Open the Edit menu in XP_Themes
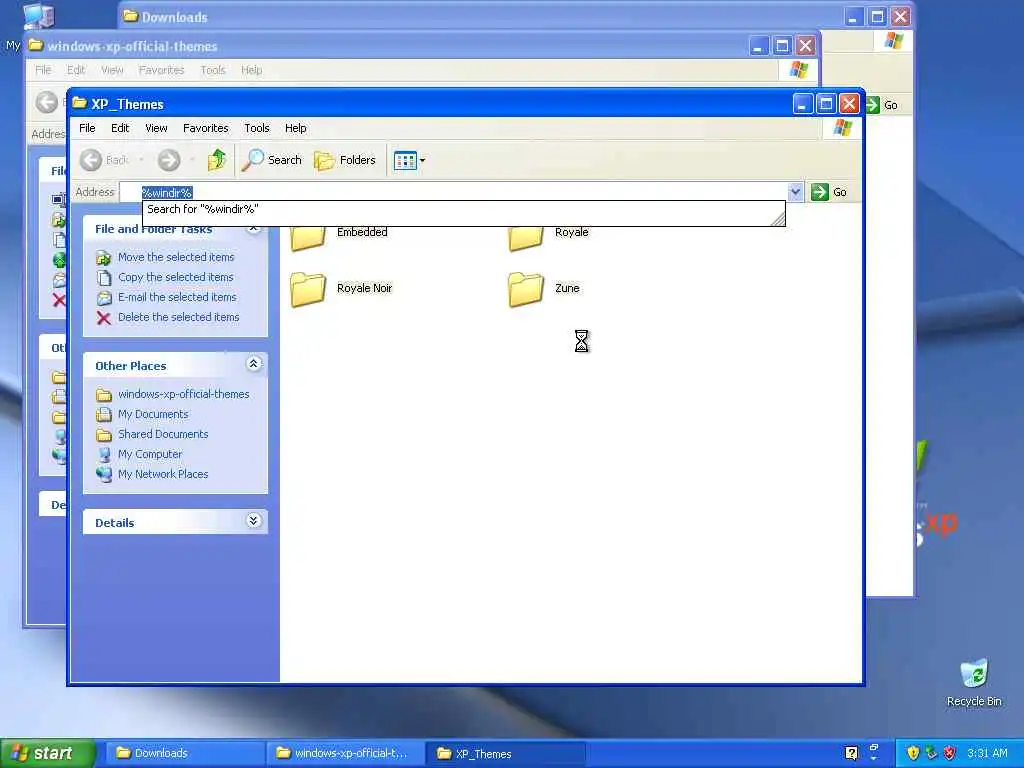The image size is (1024, 768). [x=120, y=128]
